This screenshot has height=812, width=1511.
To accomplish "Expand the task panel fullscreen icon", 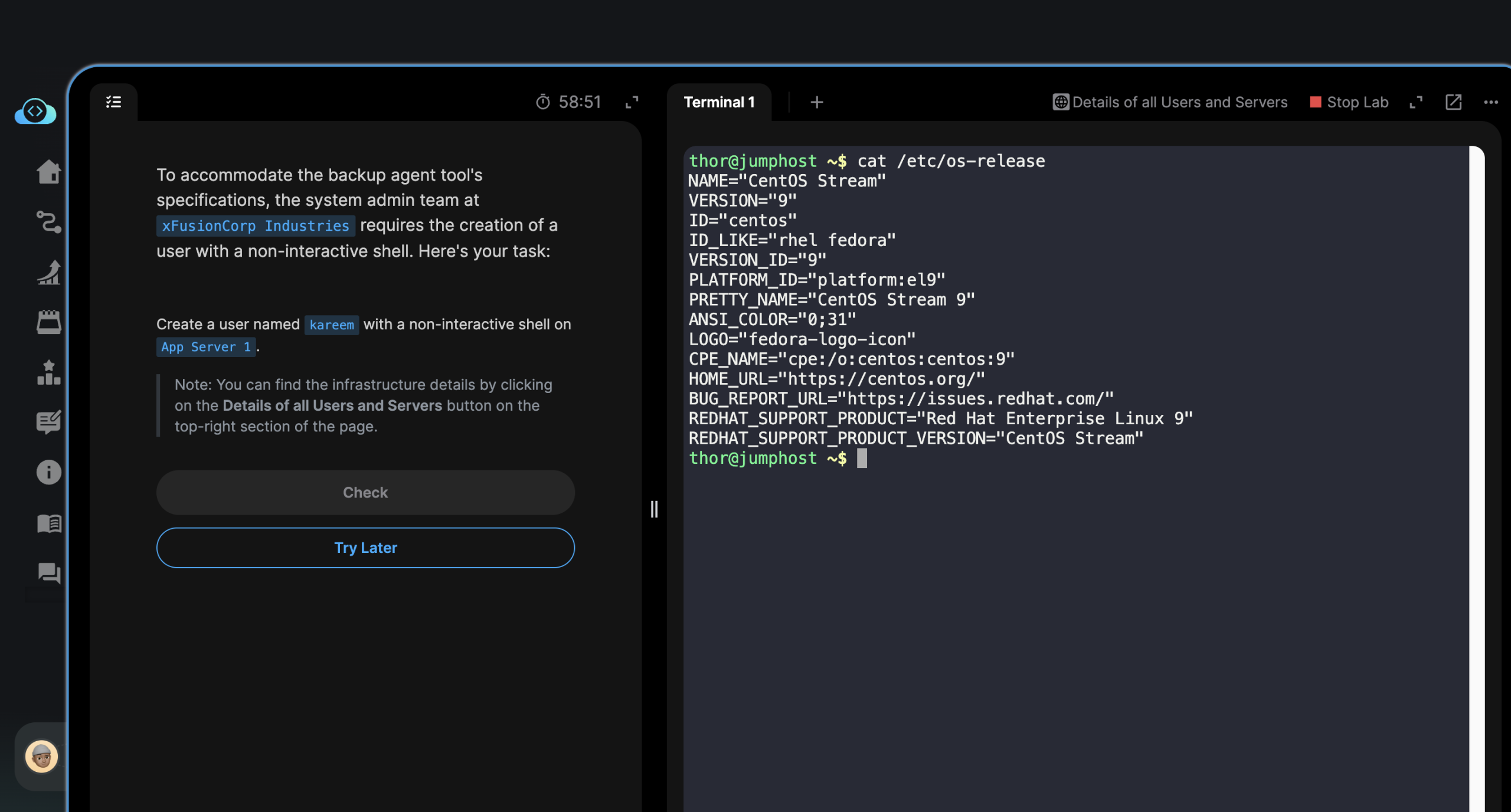I will click(x=632, y=102).
